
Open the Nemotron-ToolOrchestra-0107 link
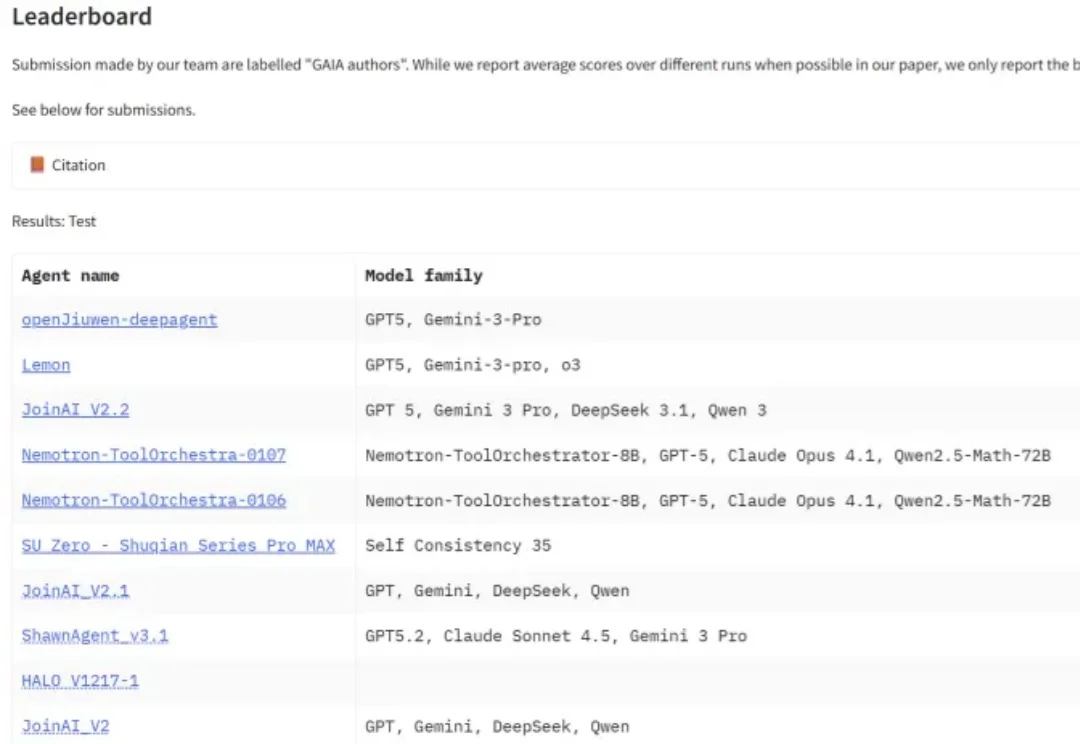pos(153,455)
